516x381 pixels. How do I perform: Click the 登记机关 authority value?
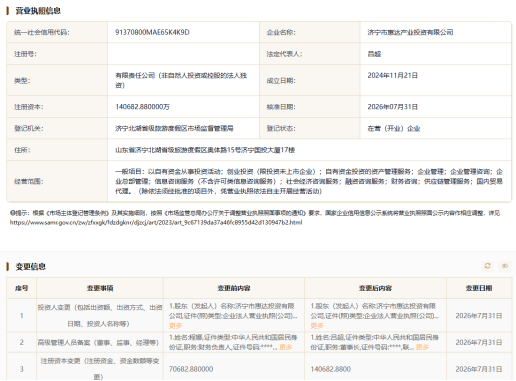[x=174, y=128]
